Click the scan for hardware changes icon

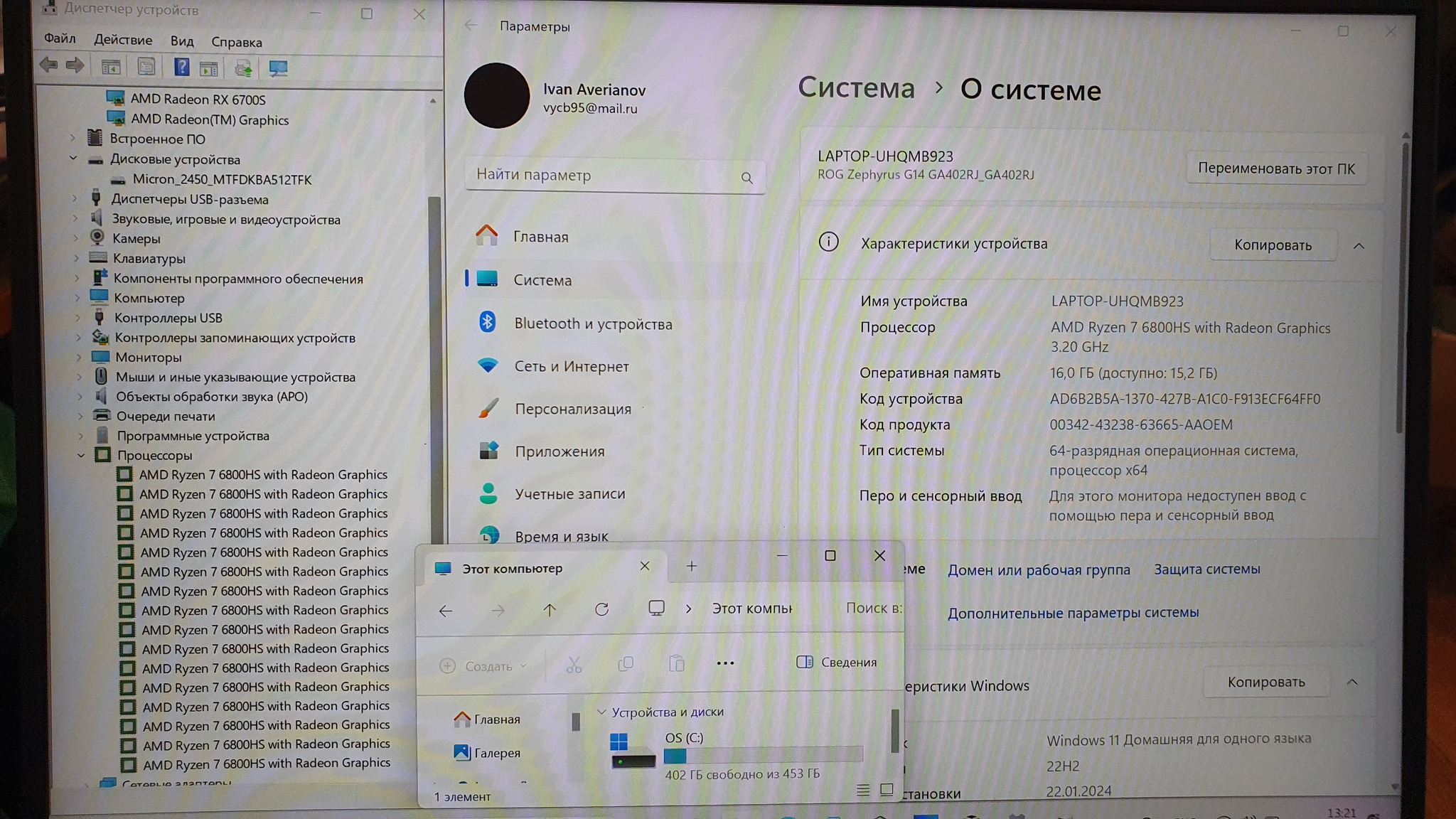278,68
